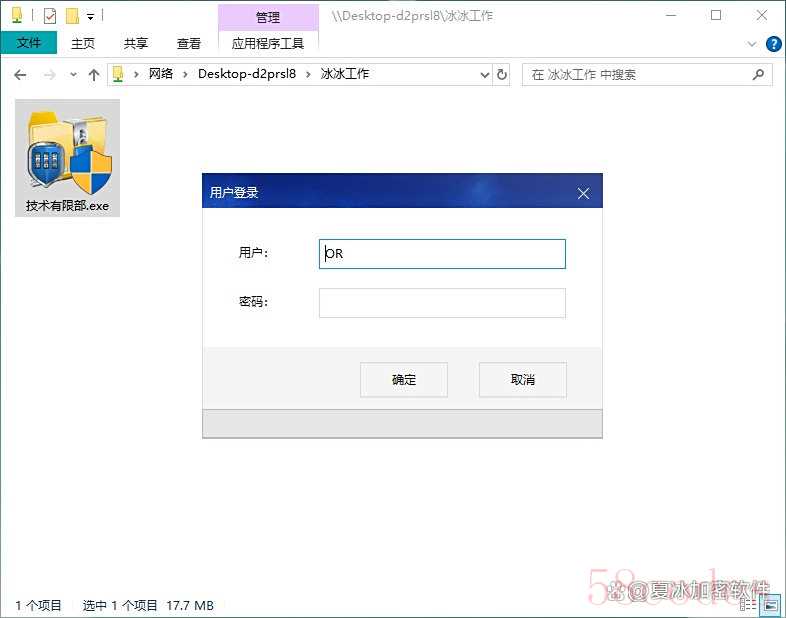The width and height of the screenshot is (786, 618).
Task: Click the properties checkmark quick access icon
Action: point(50,16)
